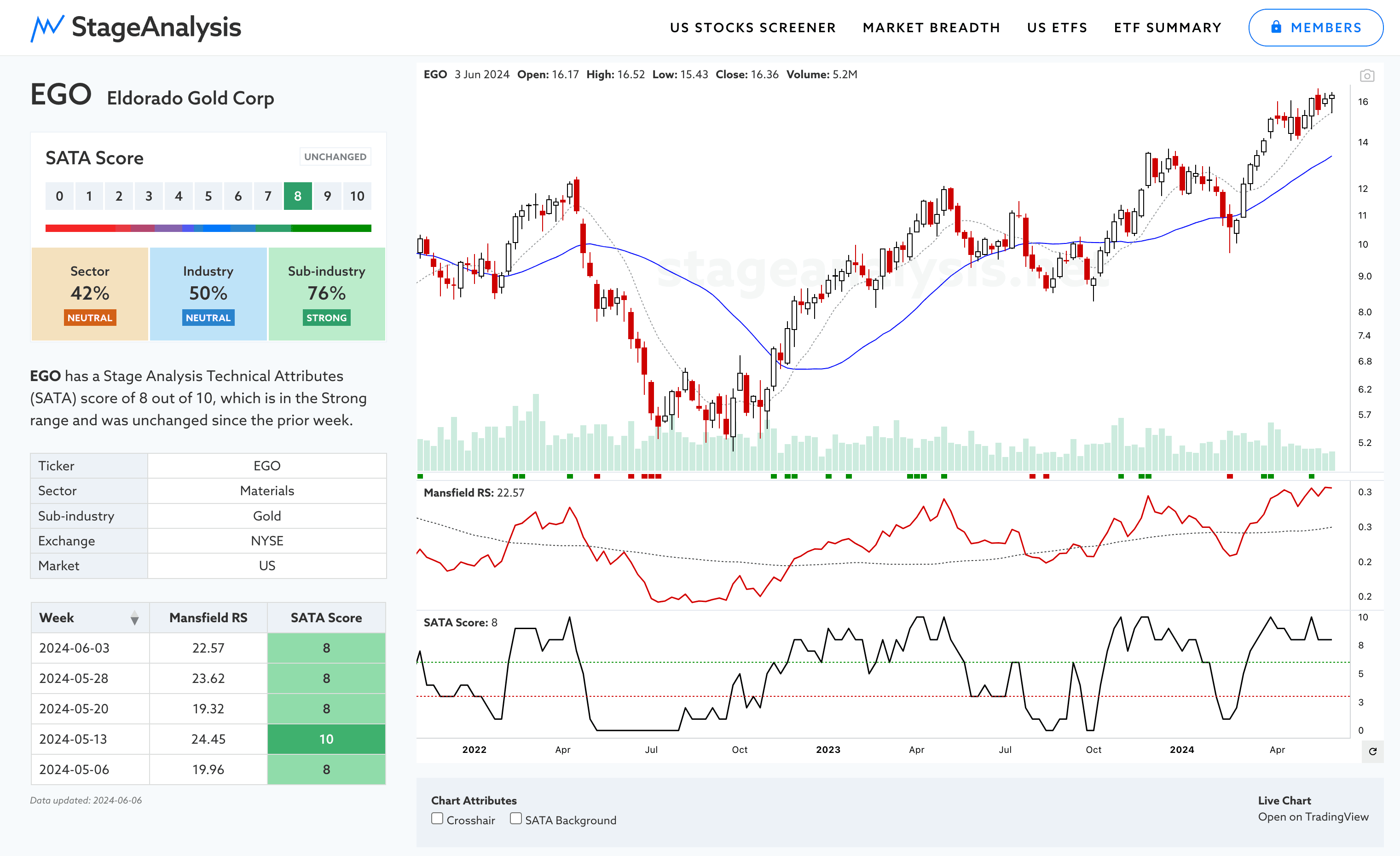Click the SATA Score column header
The image size is (1400, 856).
pyautogui.click(x=327, y=618)
